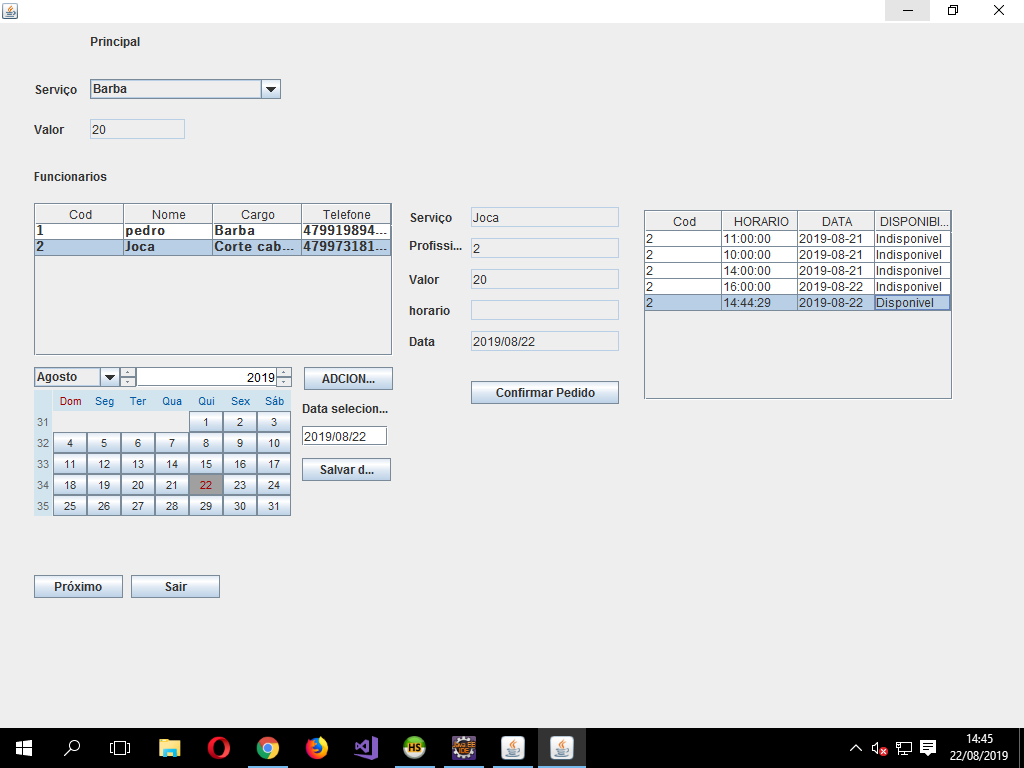
Task: Click the Serviço text field showing Joca
Action: [545, 217]
